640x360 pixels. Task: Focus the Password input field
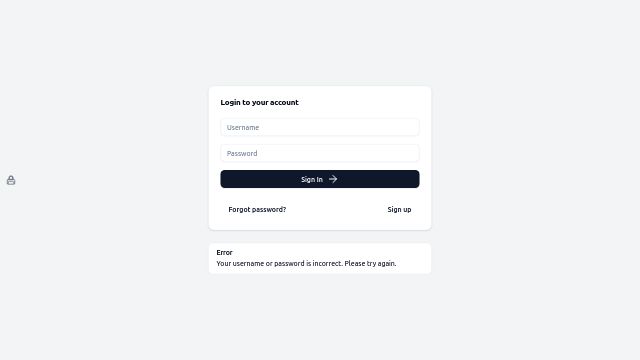320,153
